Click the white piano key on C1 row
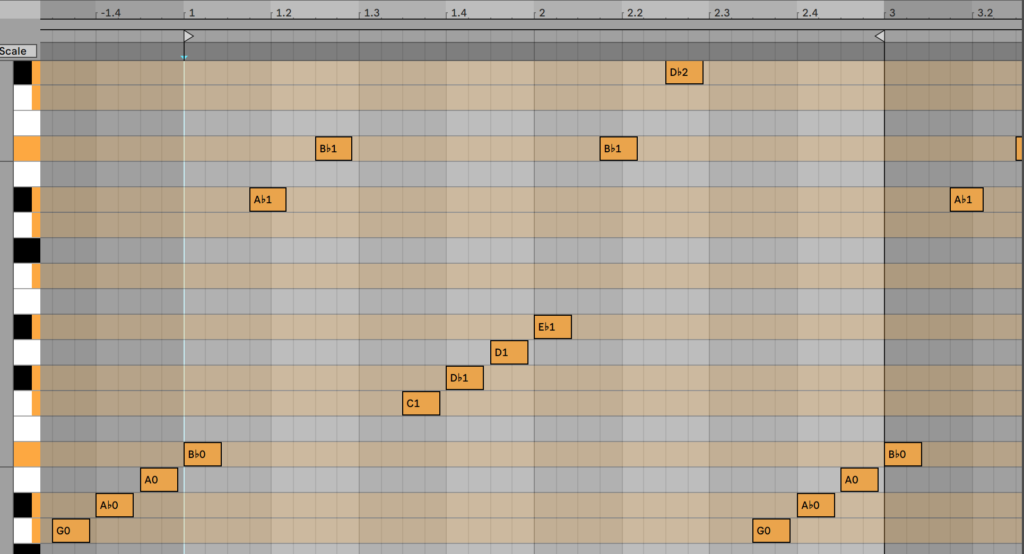Screen dimensions: 1024x554 tap(23, 403)
